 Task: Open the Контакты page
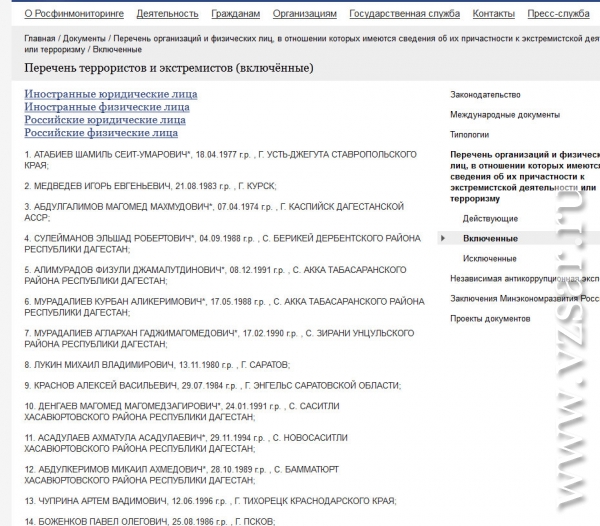point(494,14)
